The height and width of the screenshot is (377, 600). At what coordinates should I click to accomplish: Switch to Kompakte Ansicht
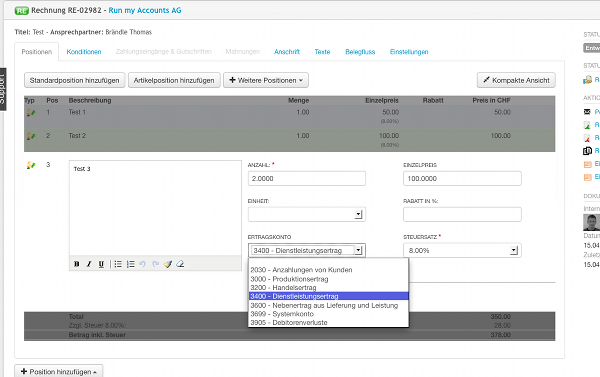516,80
